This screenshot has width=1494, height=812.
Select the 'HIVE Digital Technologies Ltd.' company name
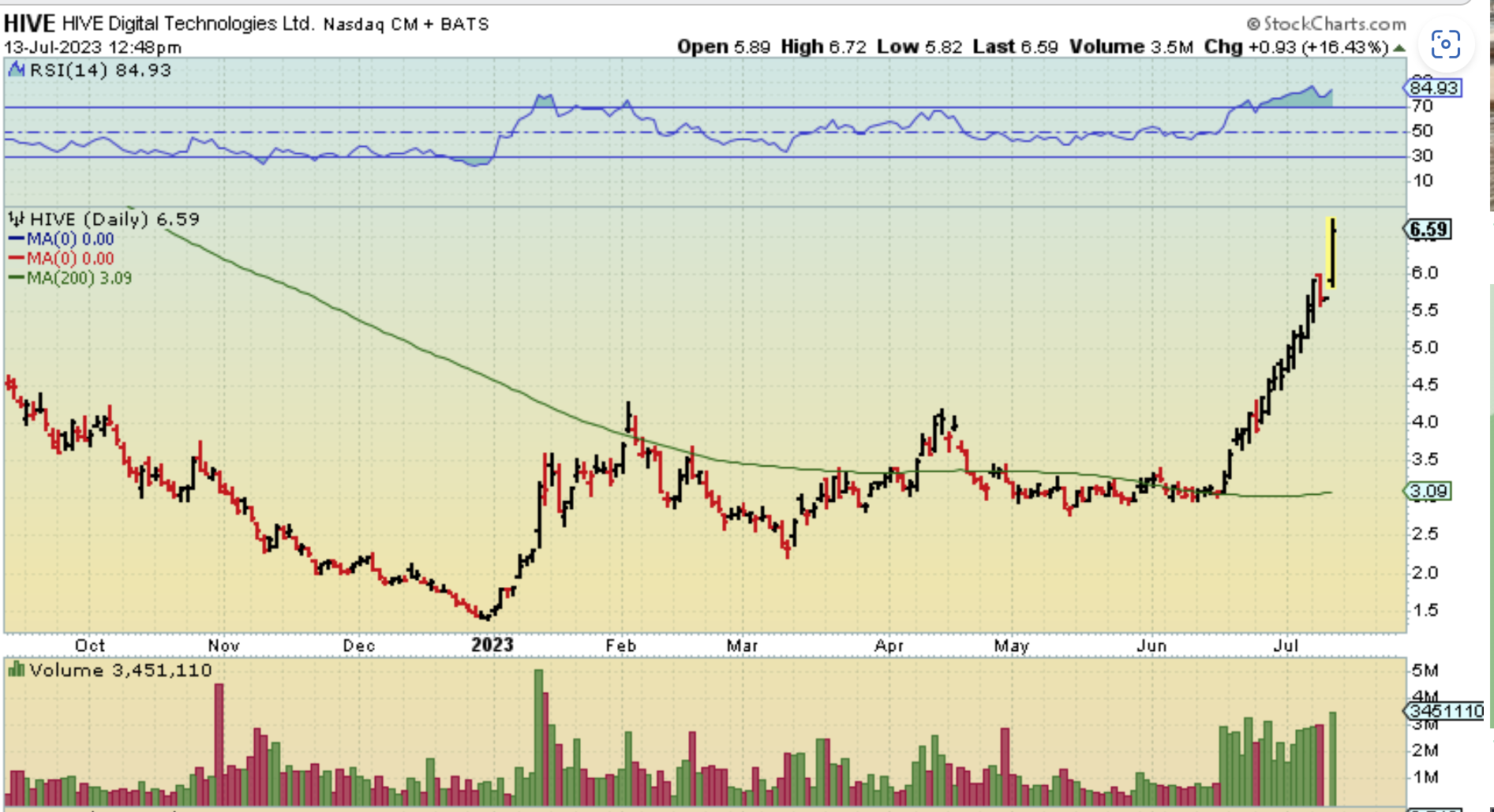188,24
